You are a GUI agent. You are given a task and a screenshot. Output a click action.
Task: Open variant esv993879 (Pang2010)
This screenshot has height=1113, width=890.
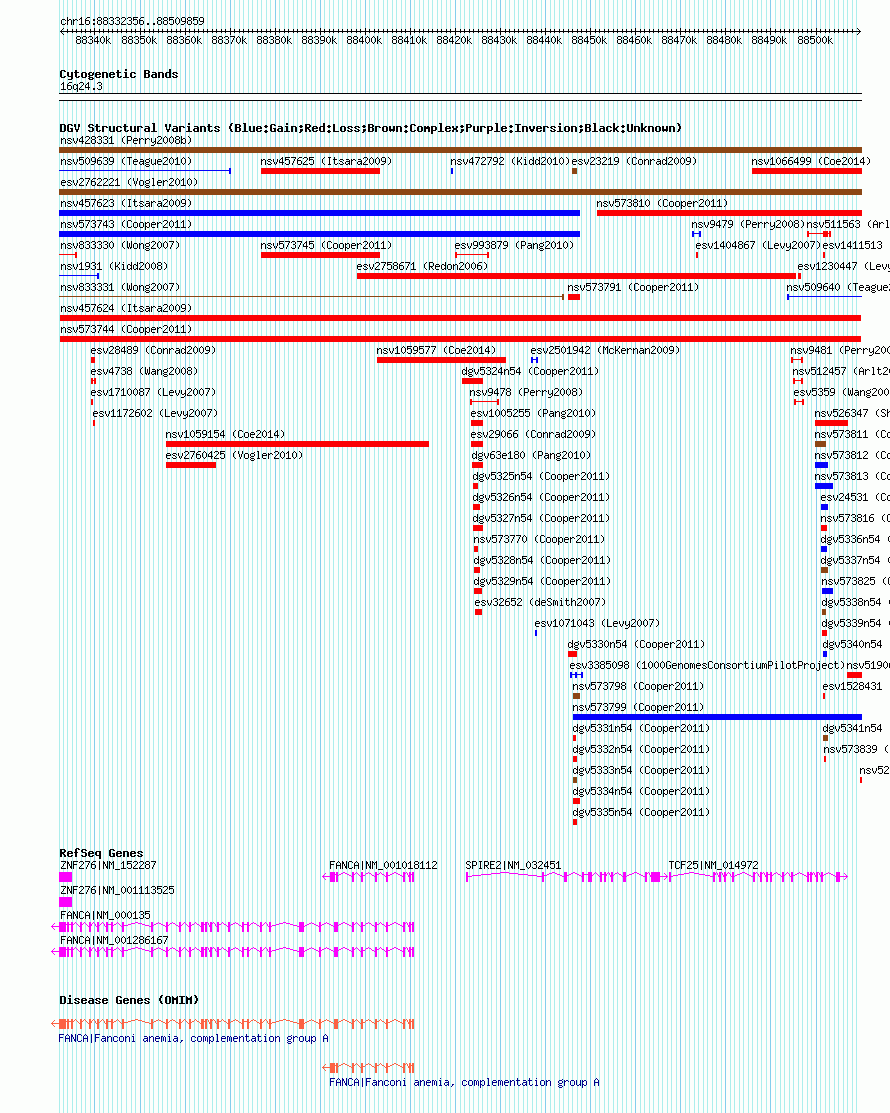coord(515,246)
